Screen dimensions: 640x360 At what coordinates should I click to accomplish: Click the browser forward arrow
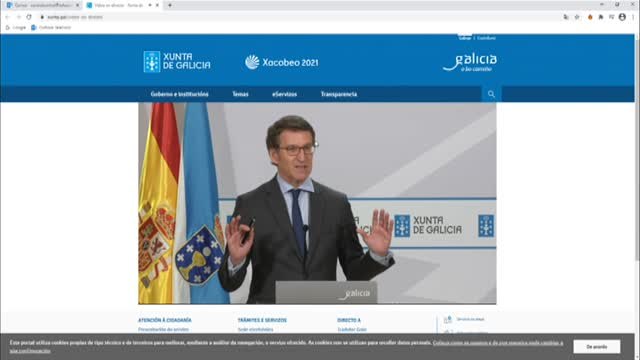tap(18, 17)
